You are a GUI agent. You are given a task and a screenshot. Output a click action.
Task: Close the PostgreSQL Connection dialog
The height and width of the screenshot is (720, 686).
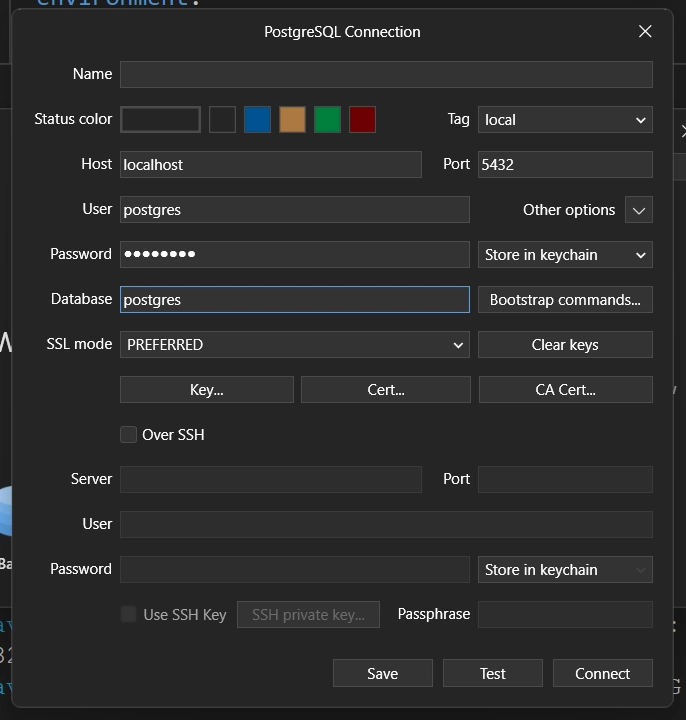645,32
